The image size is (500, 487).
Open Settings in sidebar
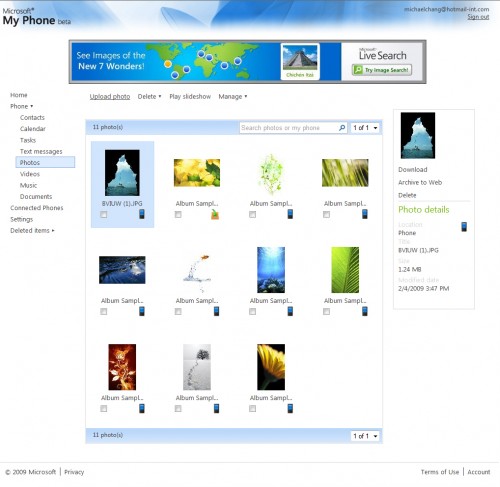(22, 219)
